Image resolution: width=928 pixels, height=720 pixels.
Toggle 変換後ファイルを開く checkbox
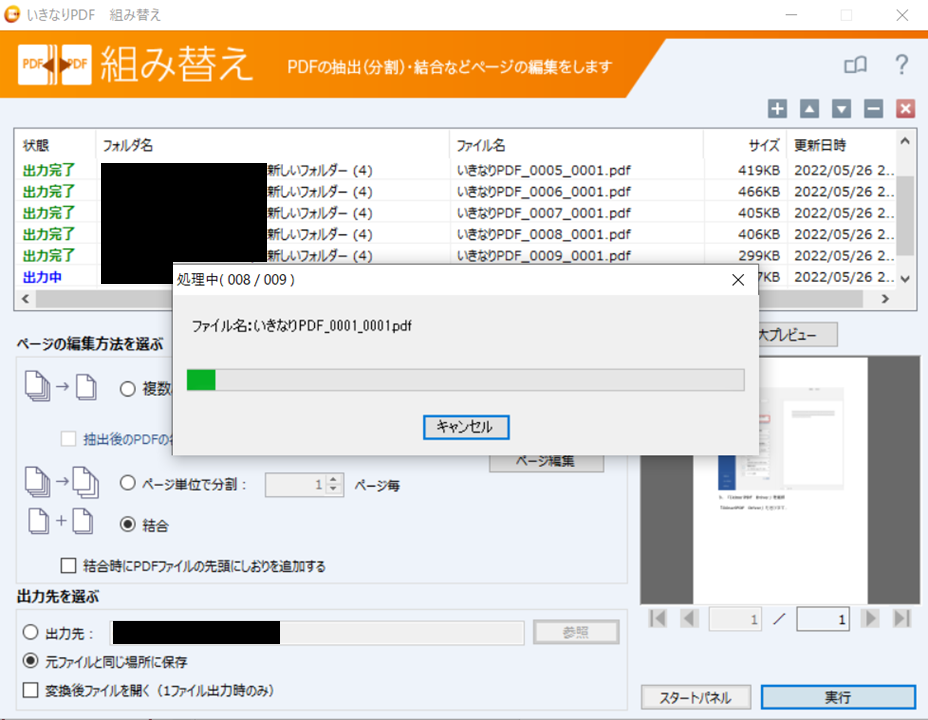pyautogui.click(x=30, y=690)
